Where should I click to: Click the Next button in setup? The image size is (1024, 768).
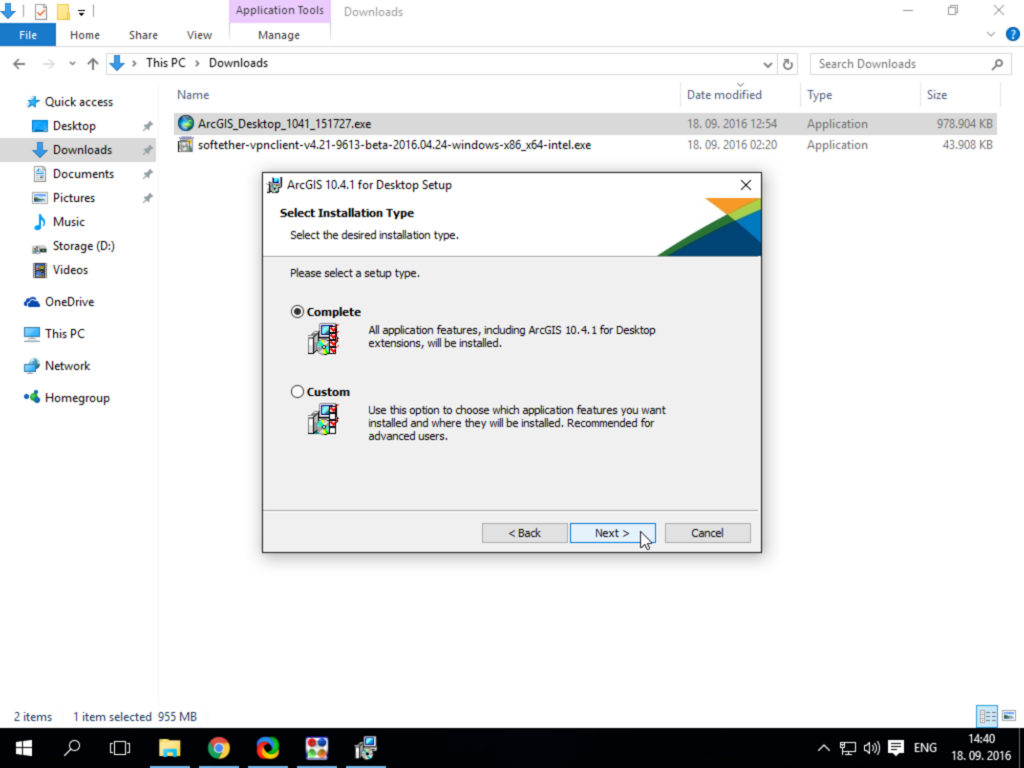(612, 533)
